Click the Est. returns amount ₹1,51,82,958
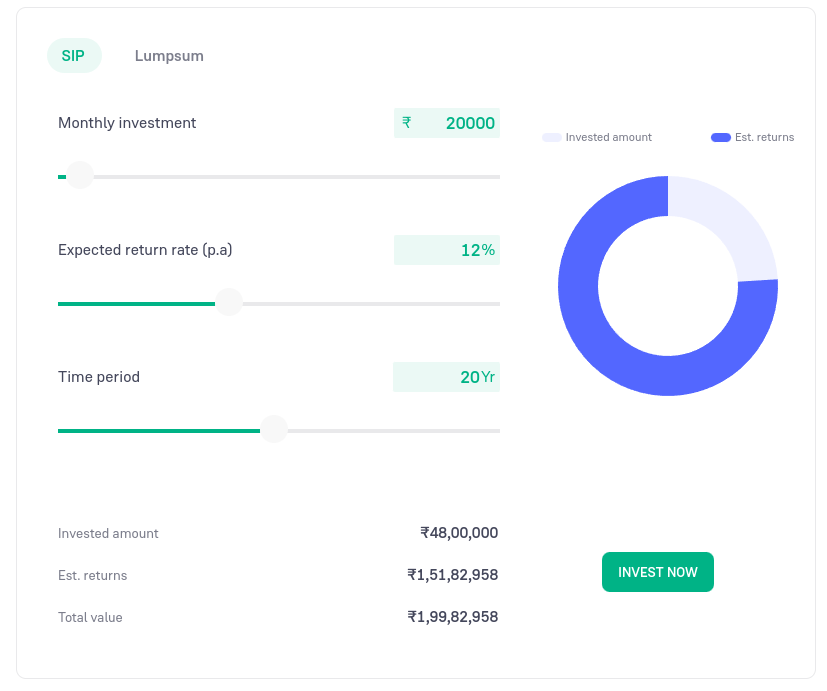 point(452,575)
